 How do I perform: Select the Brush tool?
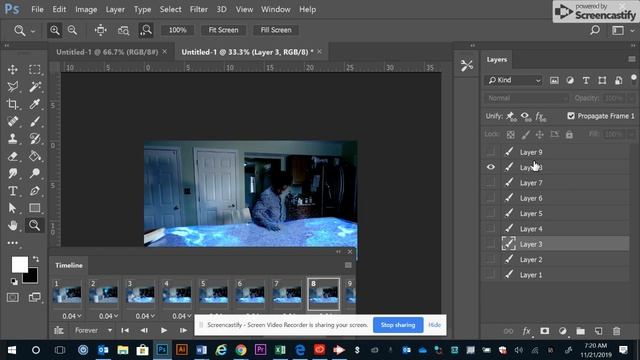point(34,122)
